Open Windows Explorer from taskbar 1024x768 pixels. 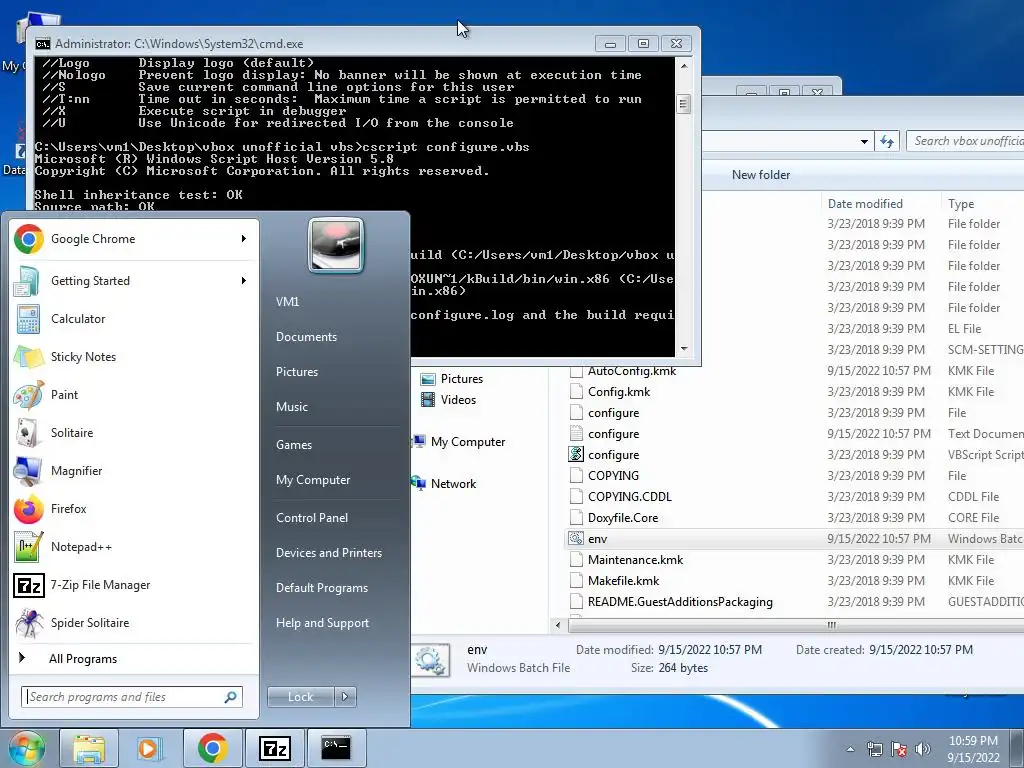[x=89, y=748]
